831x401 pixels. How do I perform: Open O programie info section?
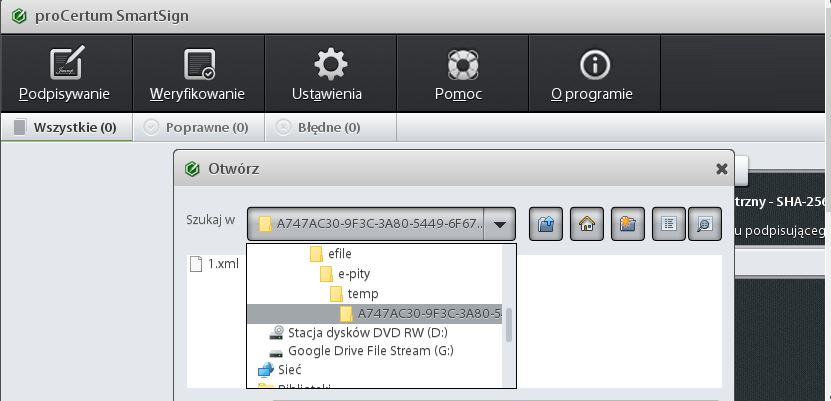(x=593, y=75)
